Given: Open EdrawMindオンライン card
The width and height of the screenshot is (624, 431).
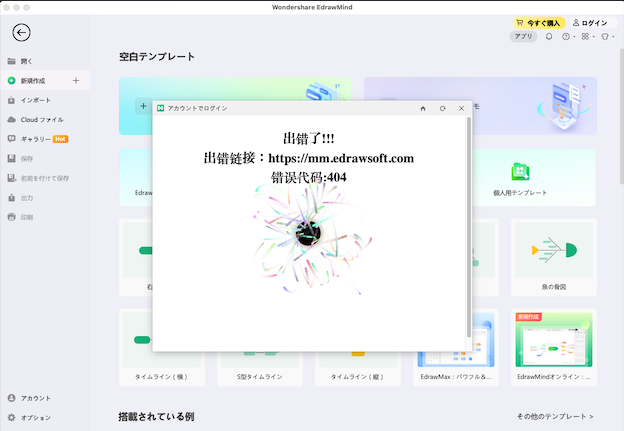Looking at the screenshot, I should point(554,347).
